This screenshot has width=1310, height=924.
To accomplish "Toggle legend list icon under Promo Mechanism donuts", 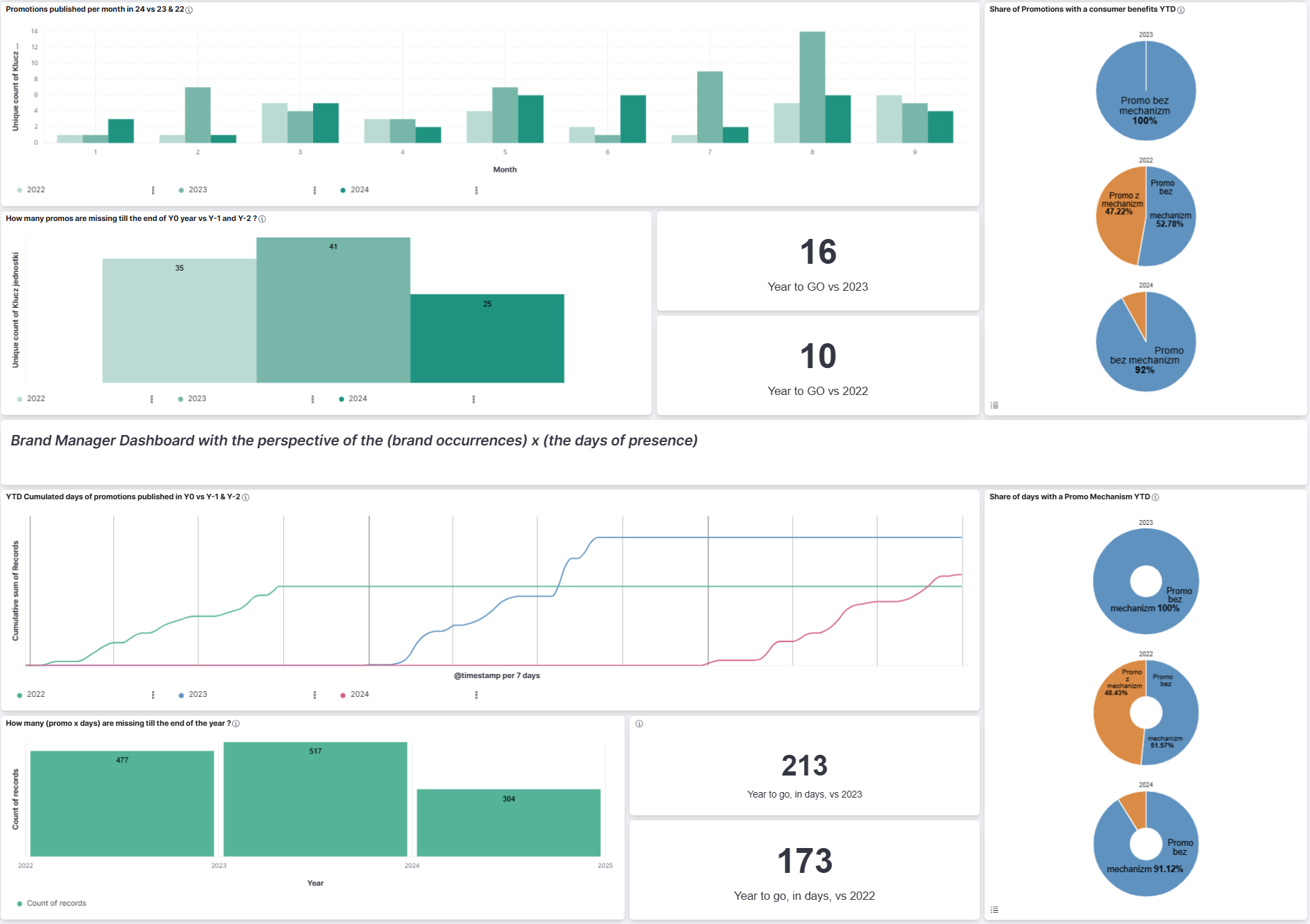I will (994, 909).
